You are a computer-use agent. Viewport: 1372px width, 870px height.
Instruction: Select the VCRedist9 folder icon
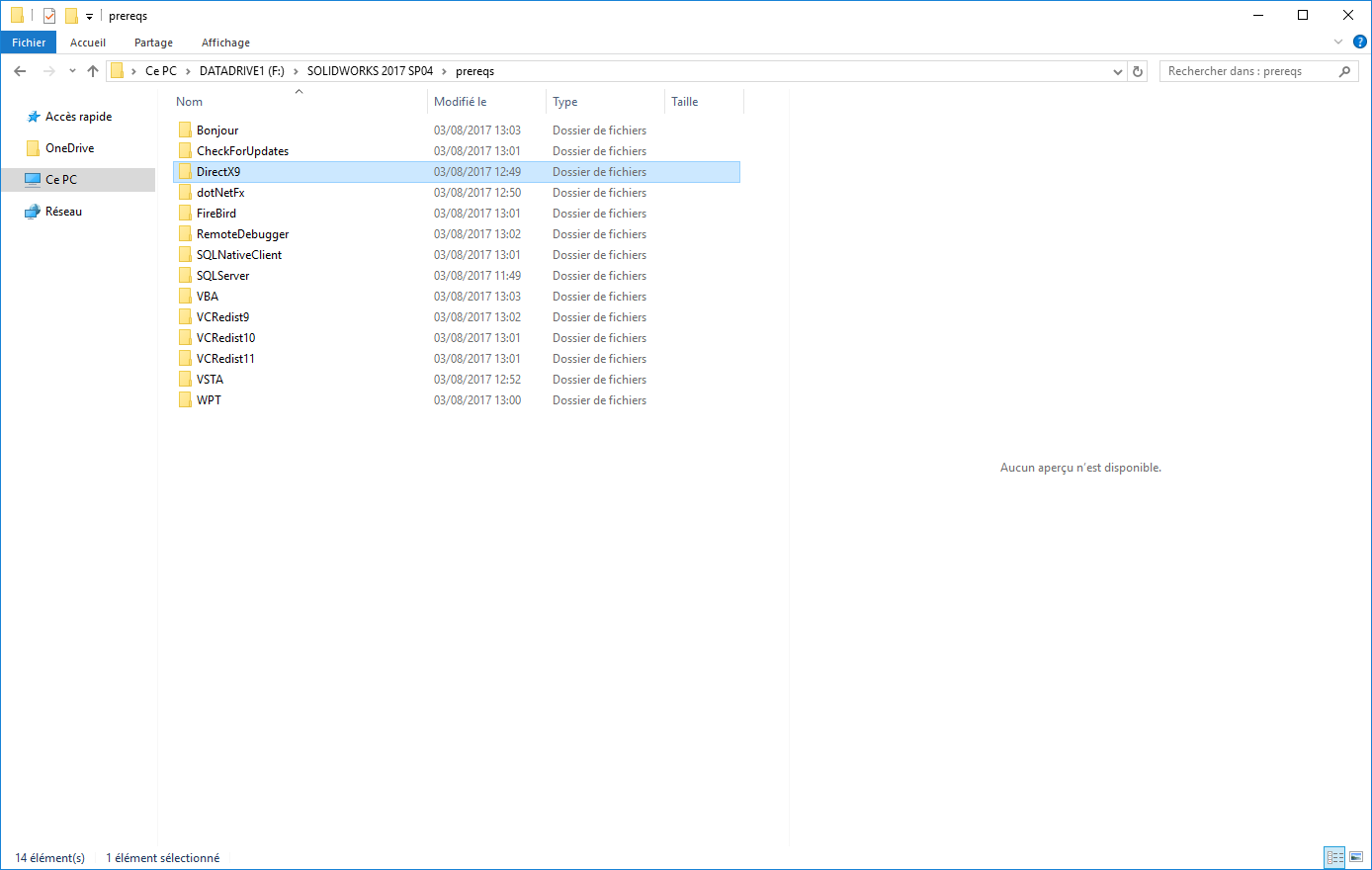point(185,317)
